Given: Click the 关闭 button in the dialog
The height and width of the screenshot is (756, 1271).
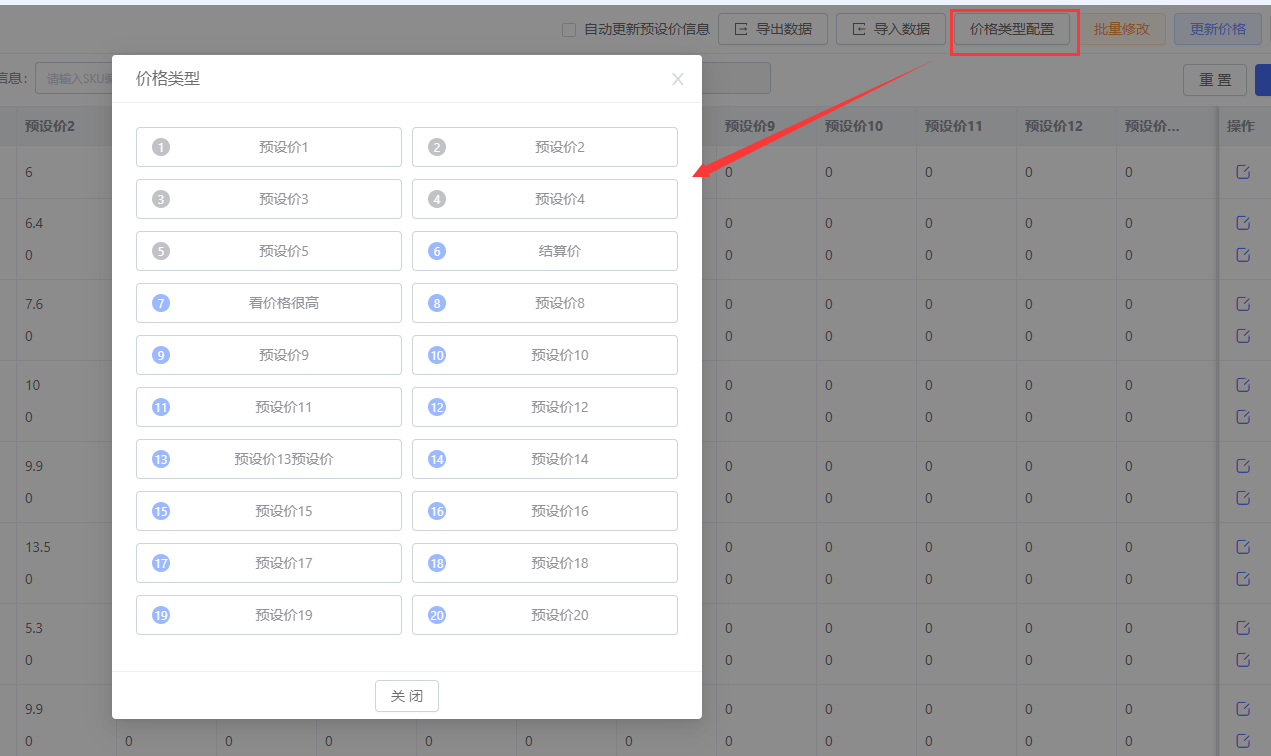Looking at the screenshot, I should 407,696.
